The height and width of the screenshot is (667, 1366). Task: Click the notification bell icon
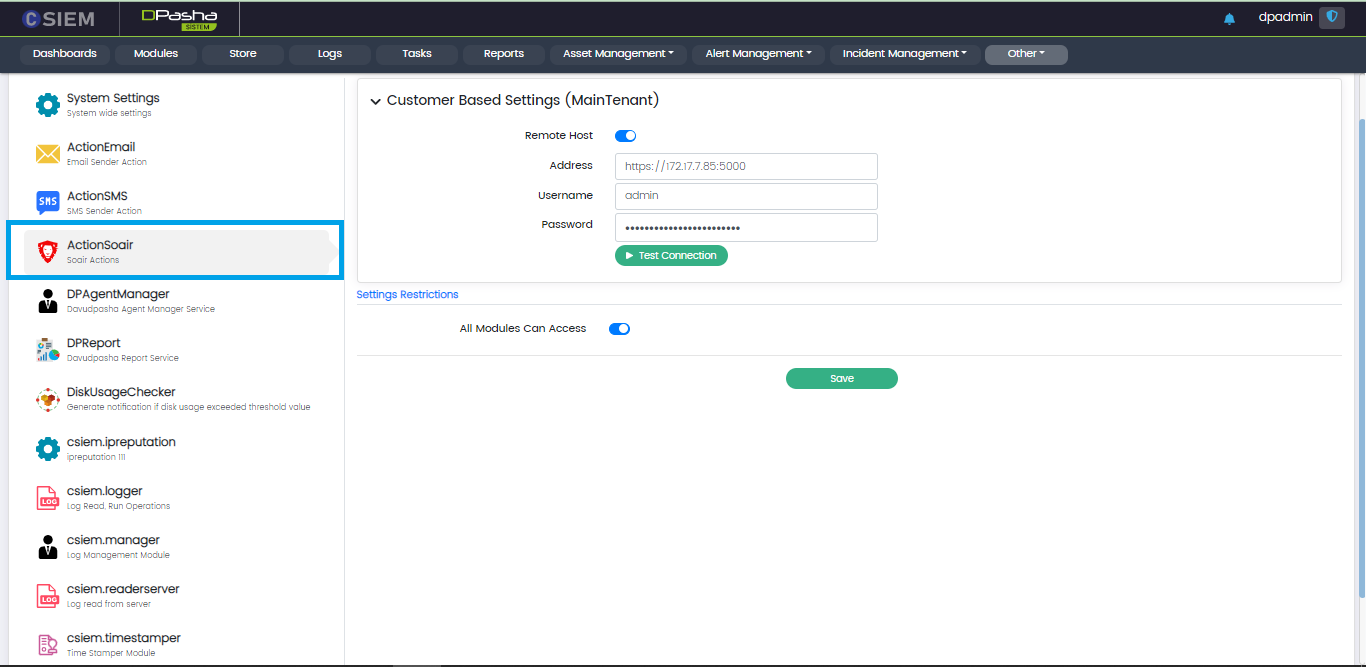(x=1229, y=19)
